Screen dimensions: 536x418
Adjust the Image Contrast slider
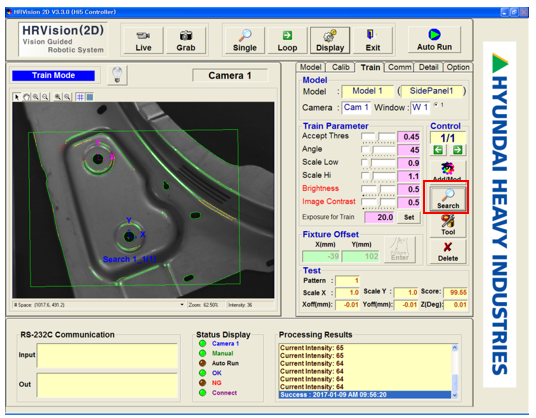(x=378, y=202)
